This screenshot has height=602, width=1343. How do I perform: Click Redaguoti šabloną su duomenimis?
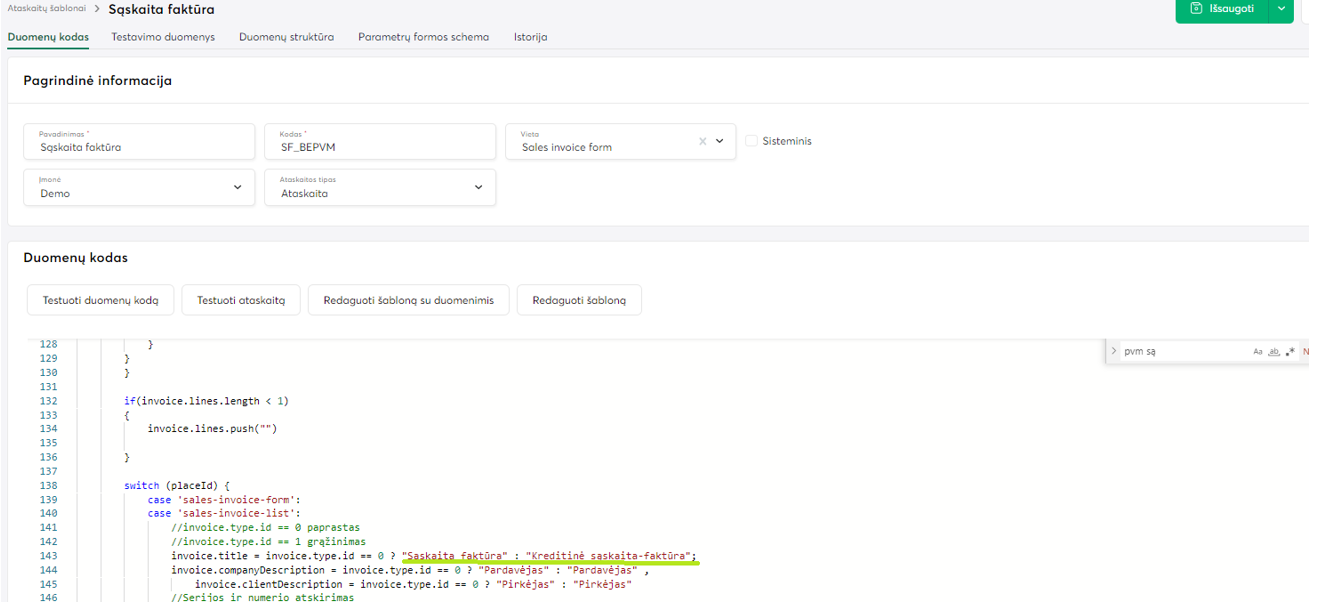[408, 300]
